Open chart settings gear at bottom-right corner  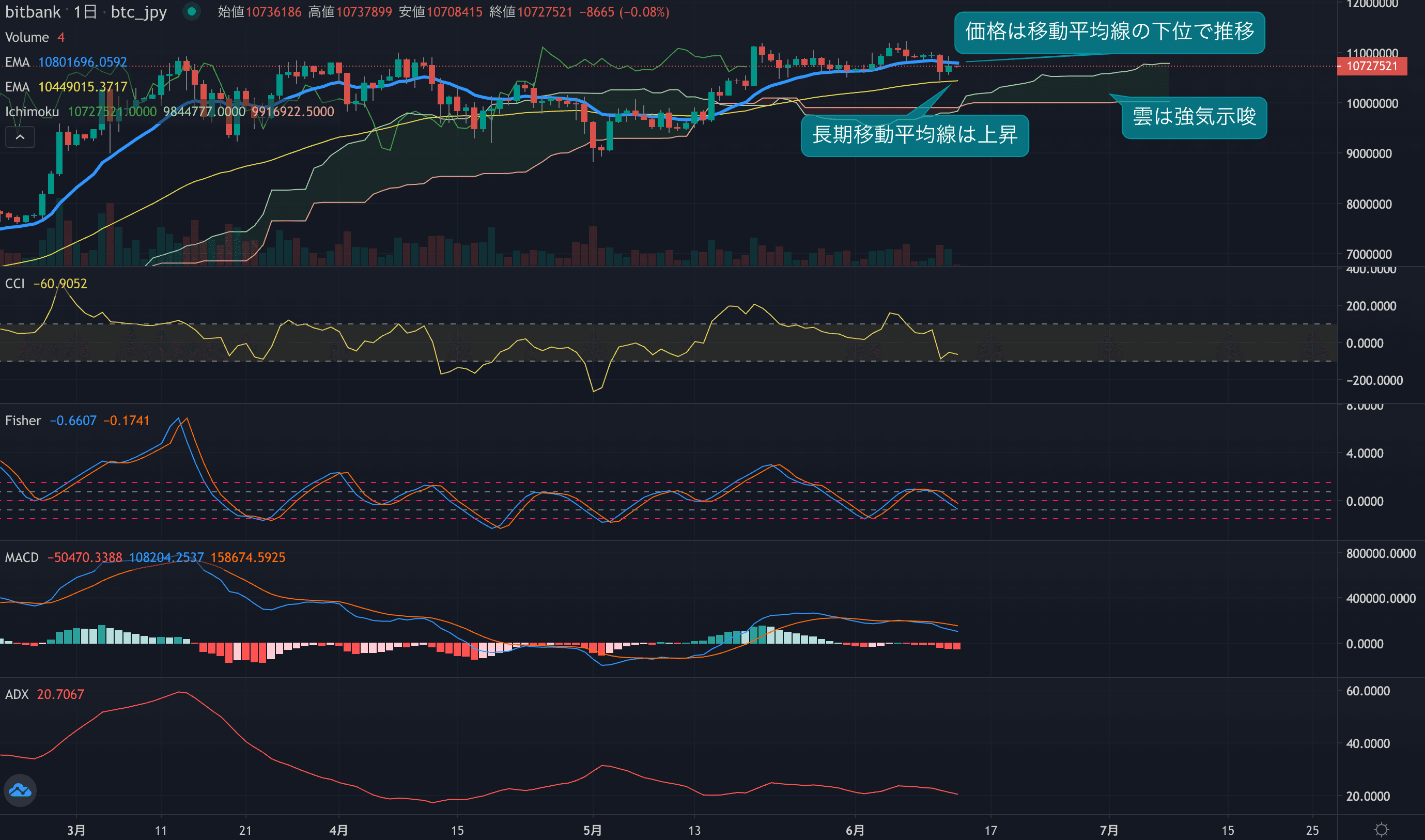[1381, 830]
